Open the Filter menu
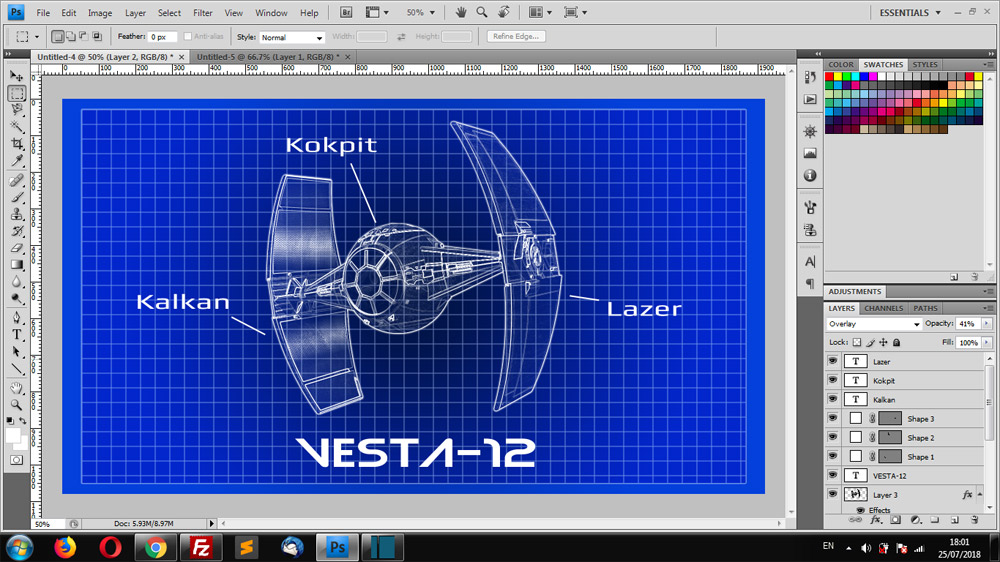This screenshot has height=562, width=1000. (203, 13)
